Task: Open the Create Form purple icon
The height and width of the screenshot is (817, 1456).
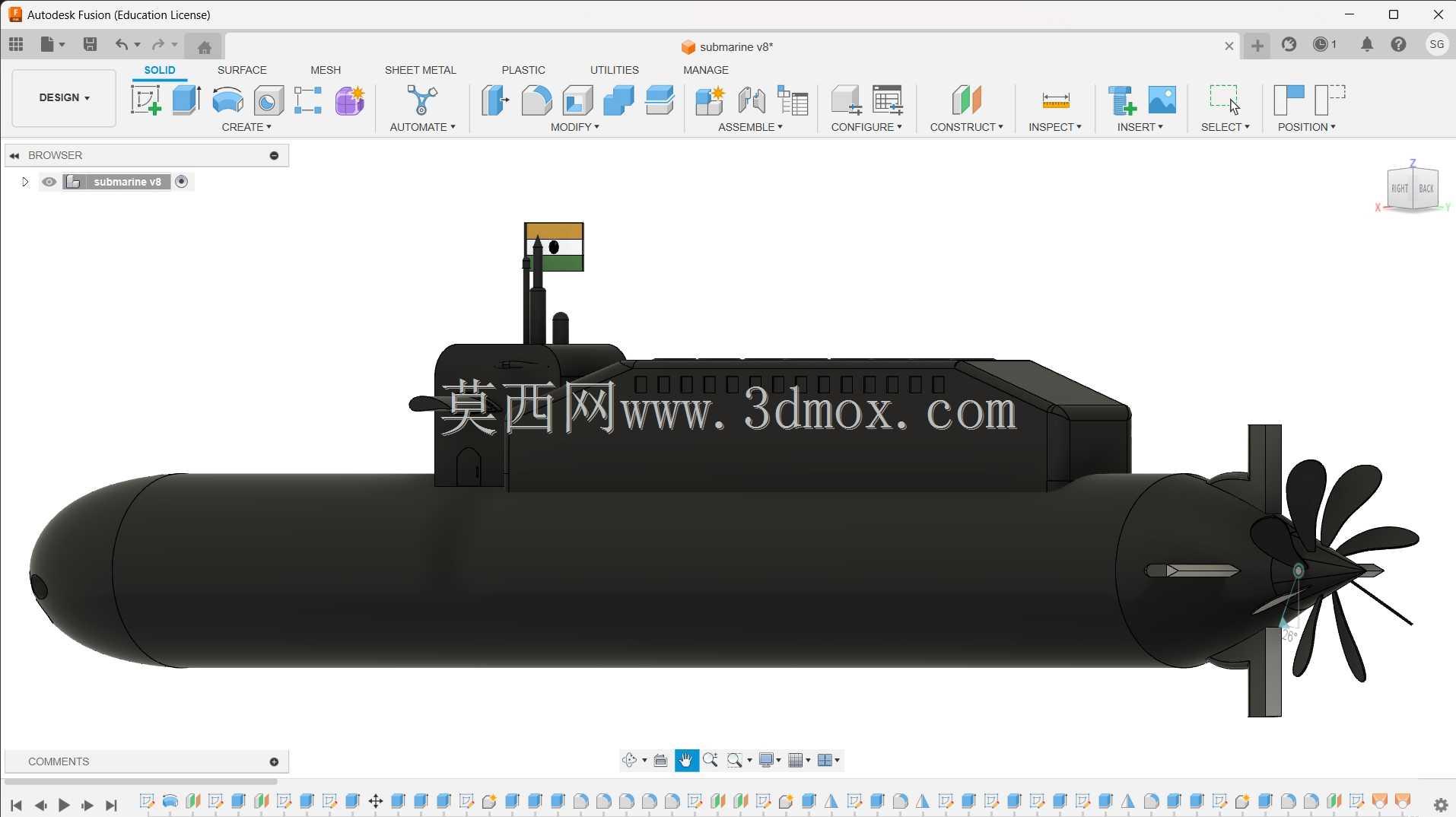Action: click(350, 100)
